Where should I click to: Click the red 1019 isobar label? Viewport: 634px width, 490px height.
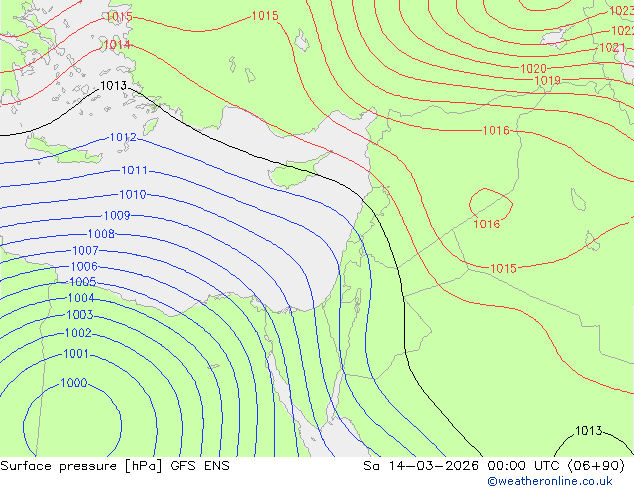tap(547, 80)
